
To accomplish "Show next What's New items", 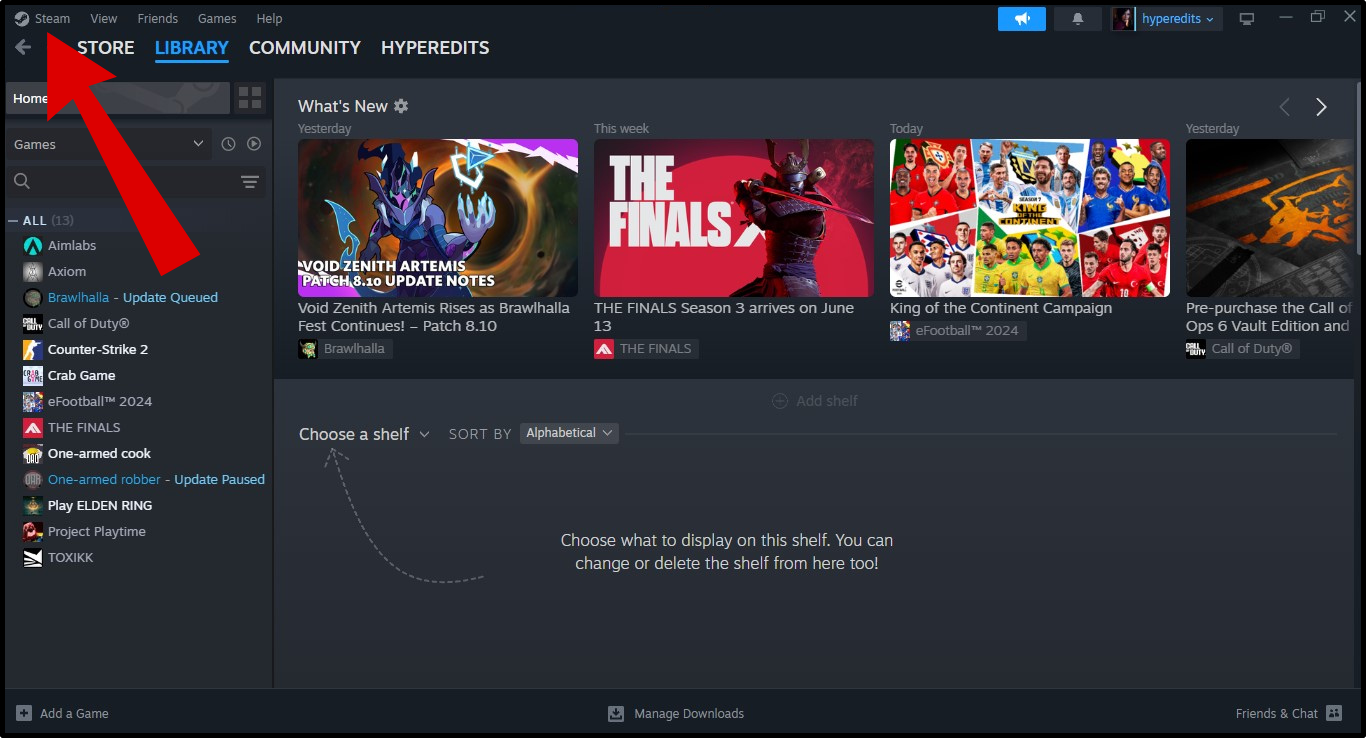I will [1321, 107].
